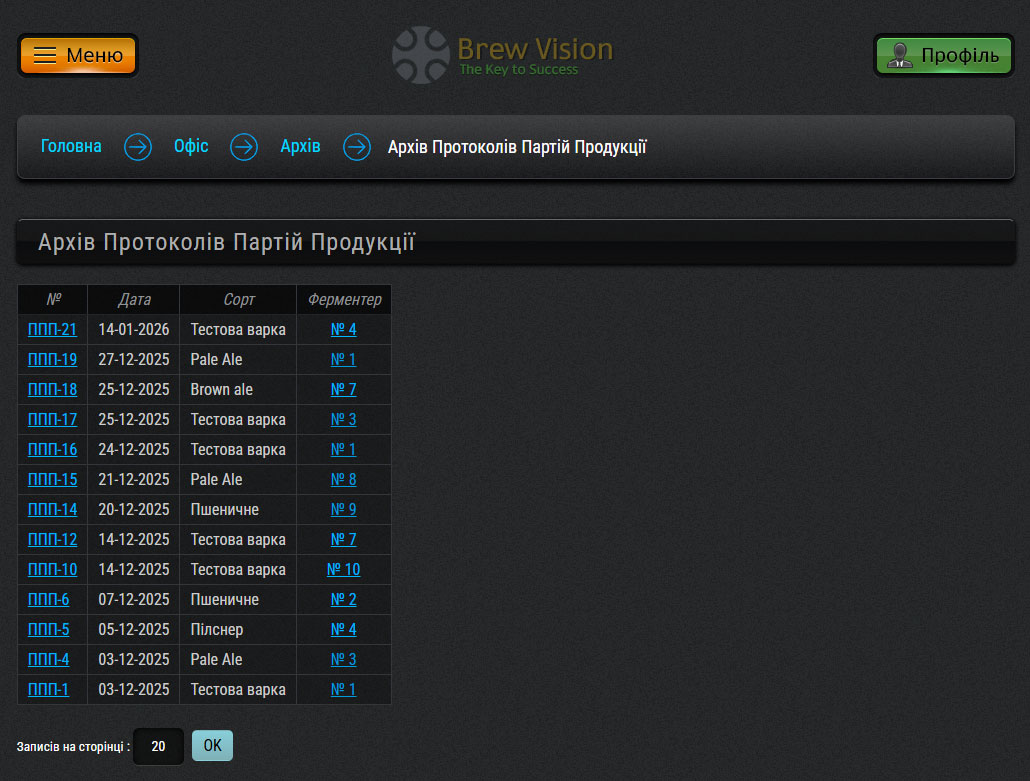Screen dimensions: 1030x781
Task: Click the arrow icon after Архів
Action: tap(357, 147)
